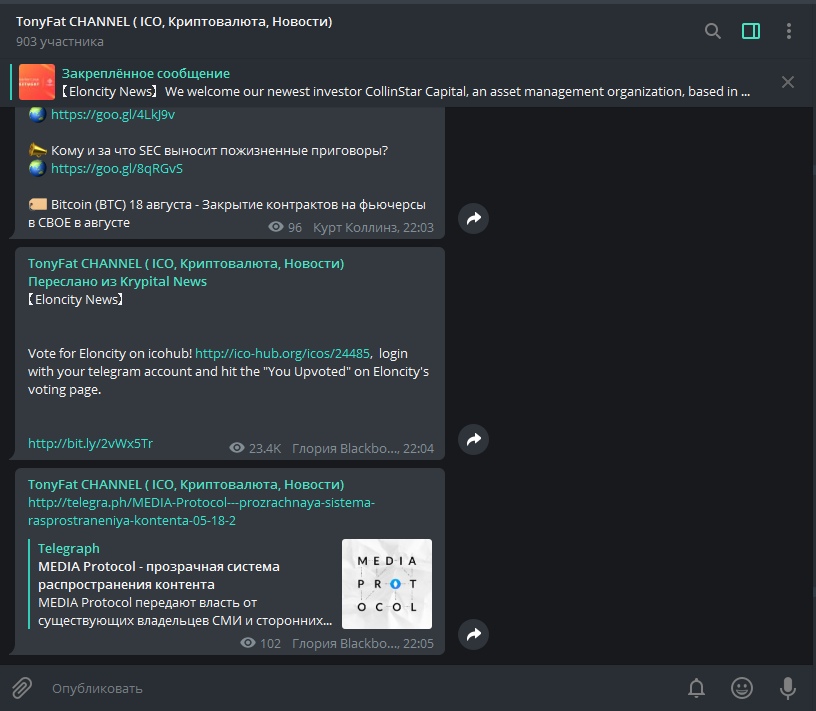Open the emoji picker smiley icon
Viewport: 816px width, 711px height.
[742, 688]
